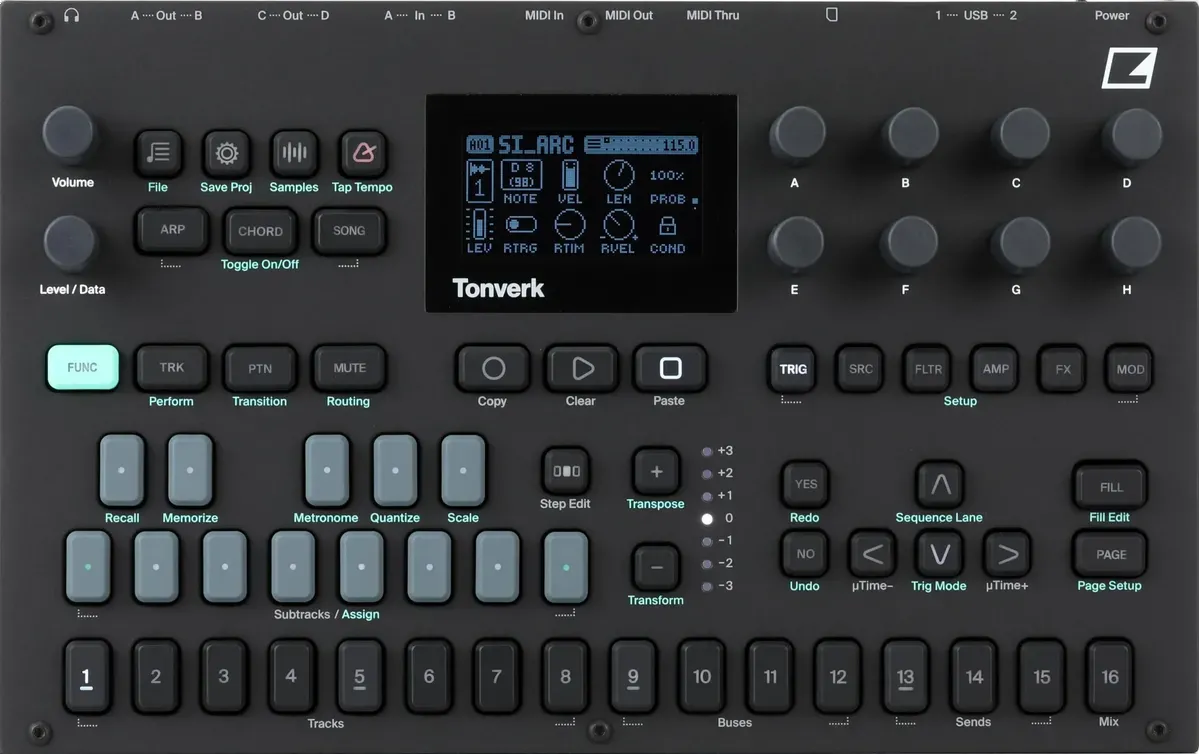Toggle the CHORD button on or off

pos(260,231)
